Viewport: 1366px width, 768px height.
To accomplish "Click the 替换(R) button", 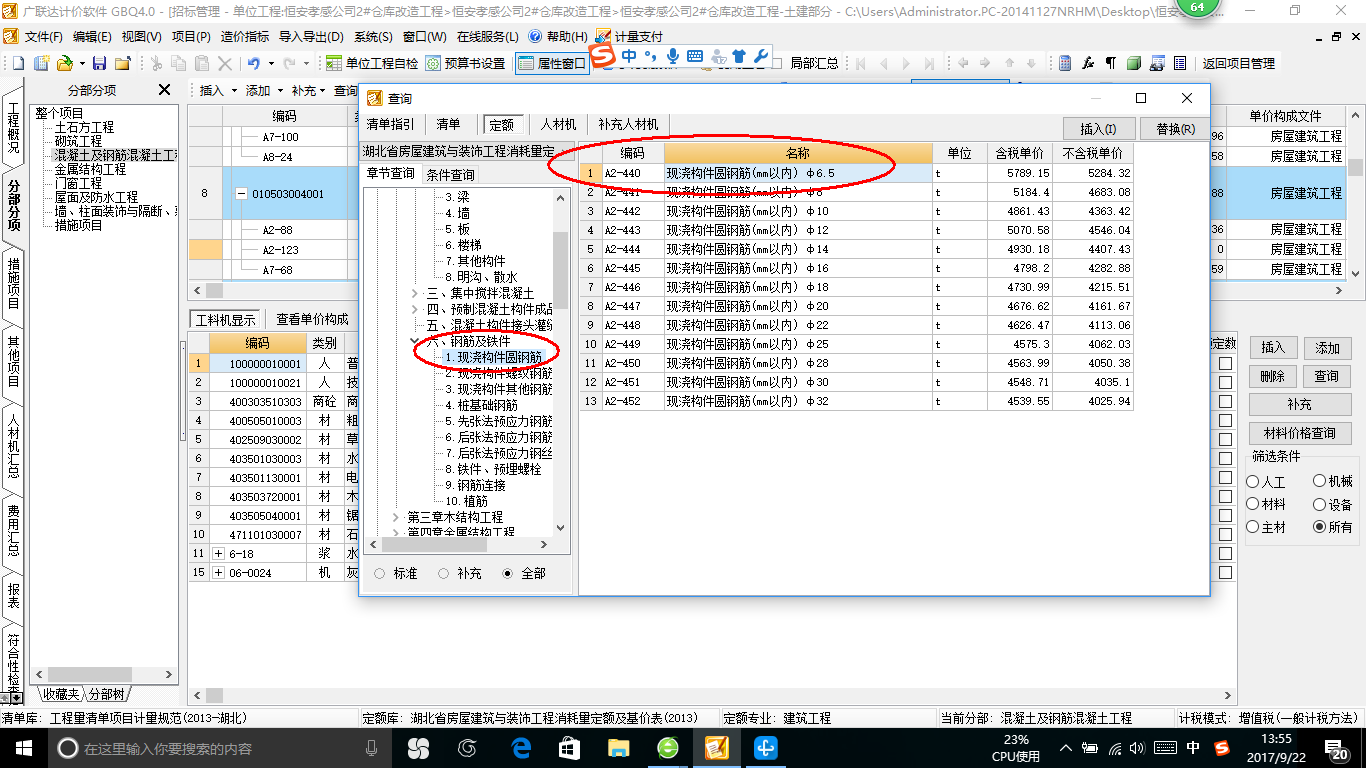I will coord(1175,129).
